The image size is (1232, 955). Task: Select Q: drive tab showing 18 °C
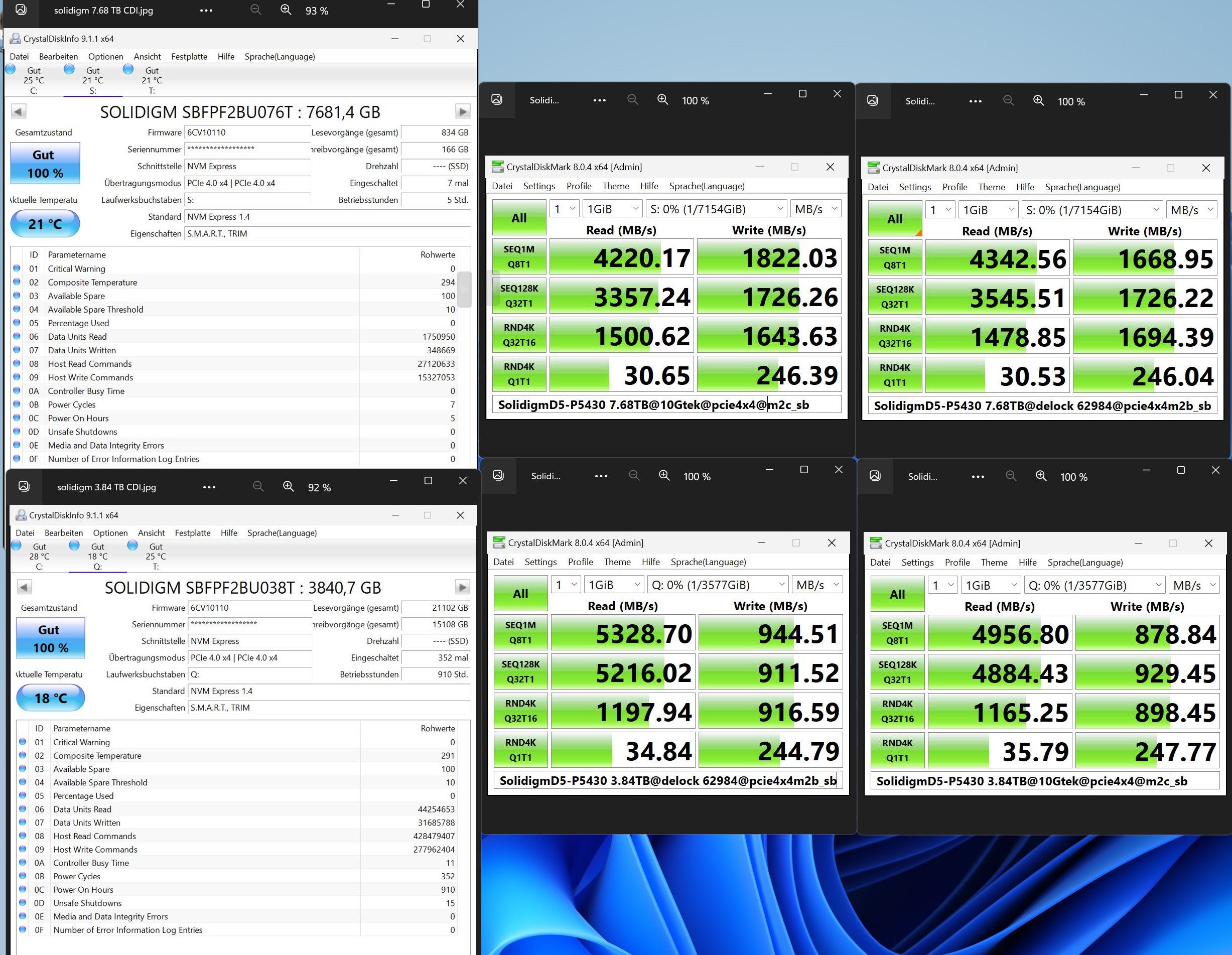tap(97, 556)
